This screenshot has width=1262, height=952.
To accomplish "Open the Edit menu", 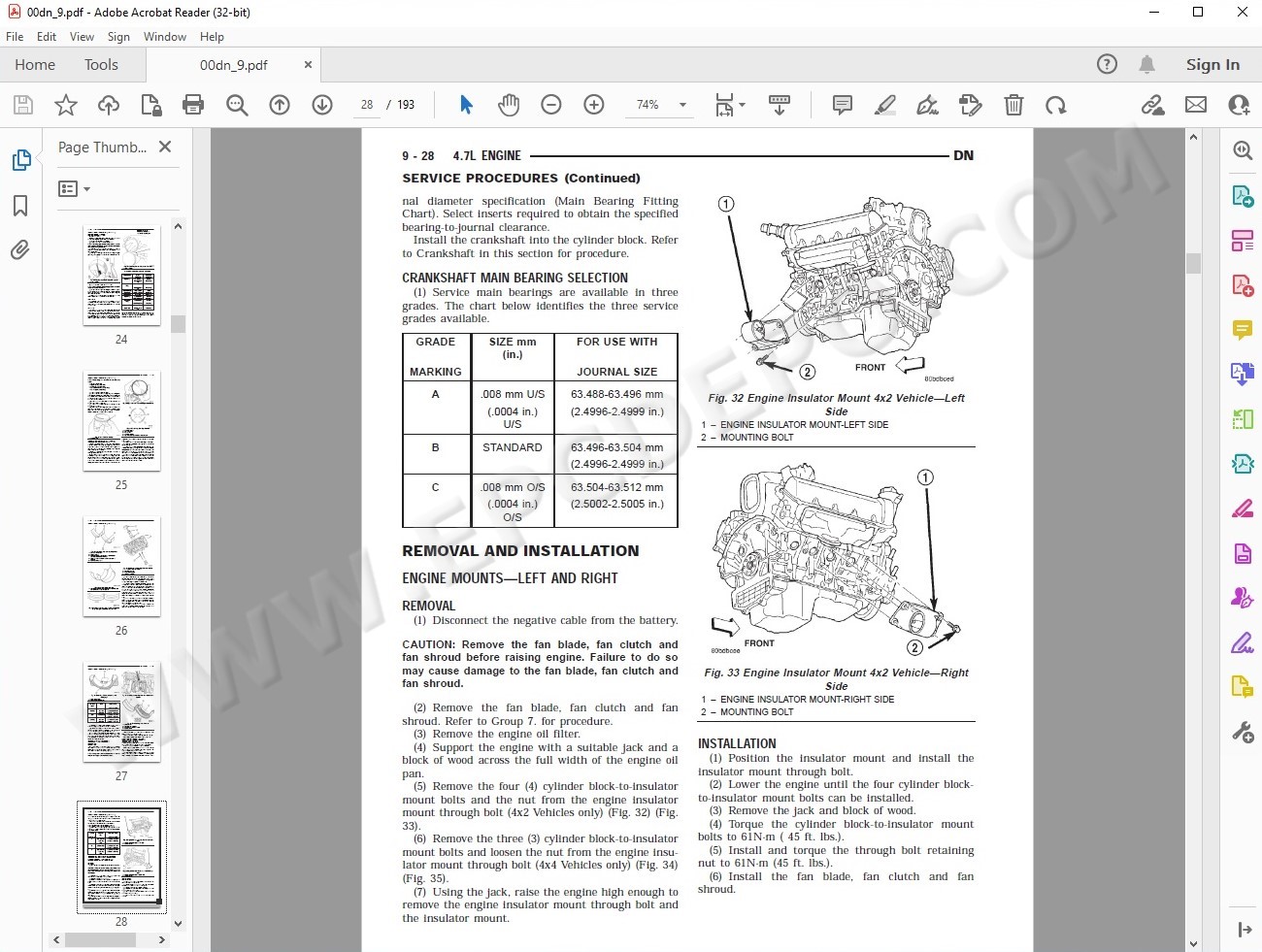I will click(47, 37).
